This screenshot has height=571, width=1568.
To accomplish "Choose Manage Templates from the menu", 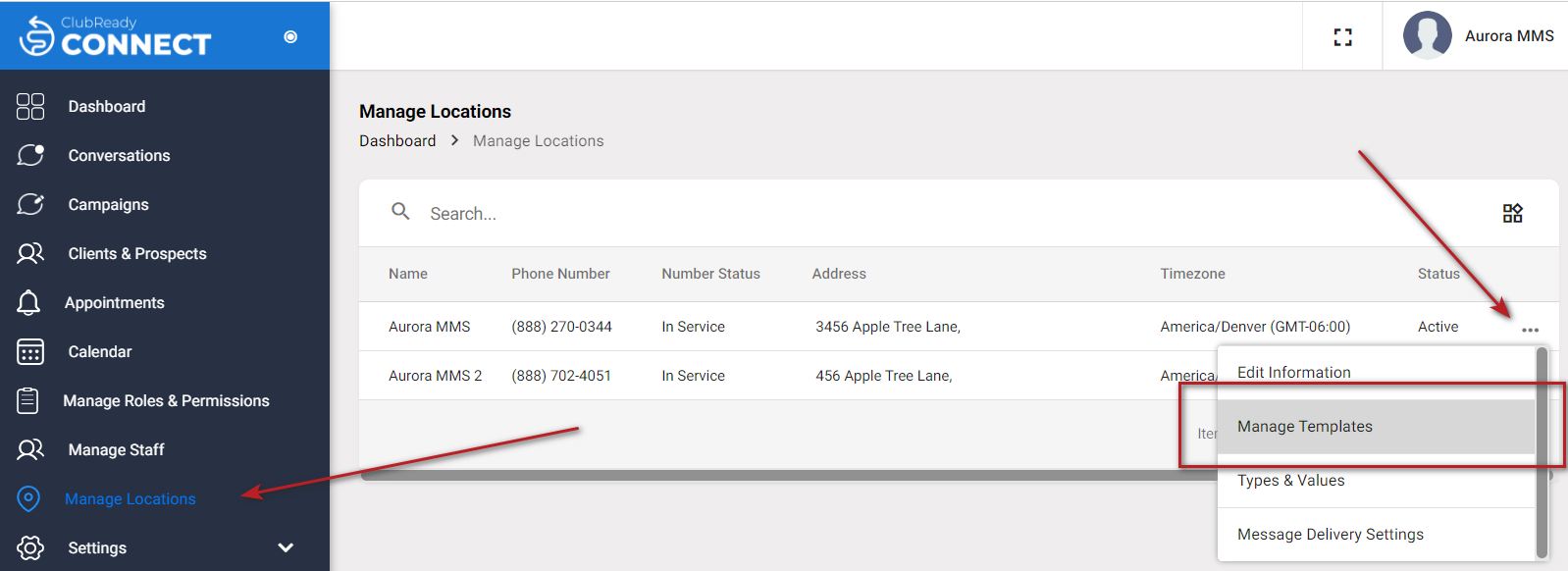I will click(1376, 427).
